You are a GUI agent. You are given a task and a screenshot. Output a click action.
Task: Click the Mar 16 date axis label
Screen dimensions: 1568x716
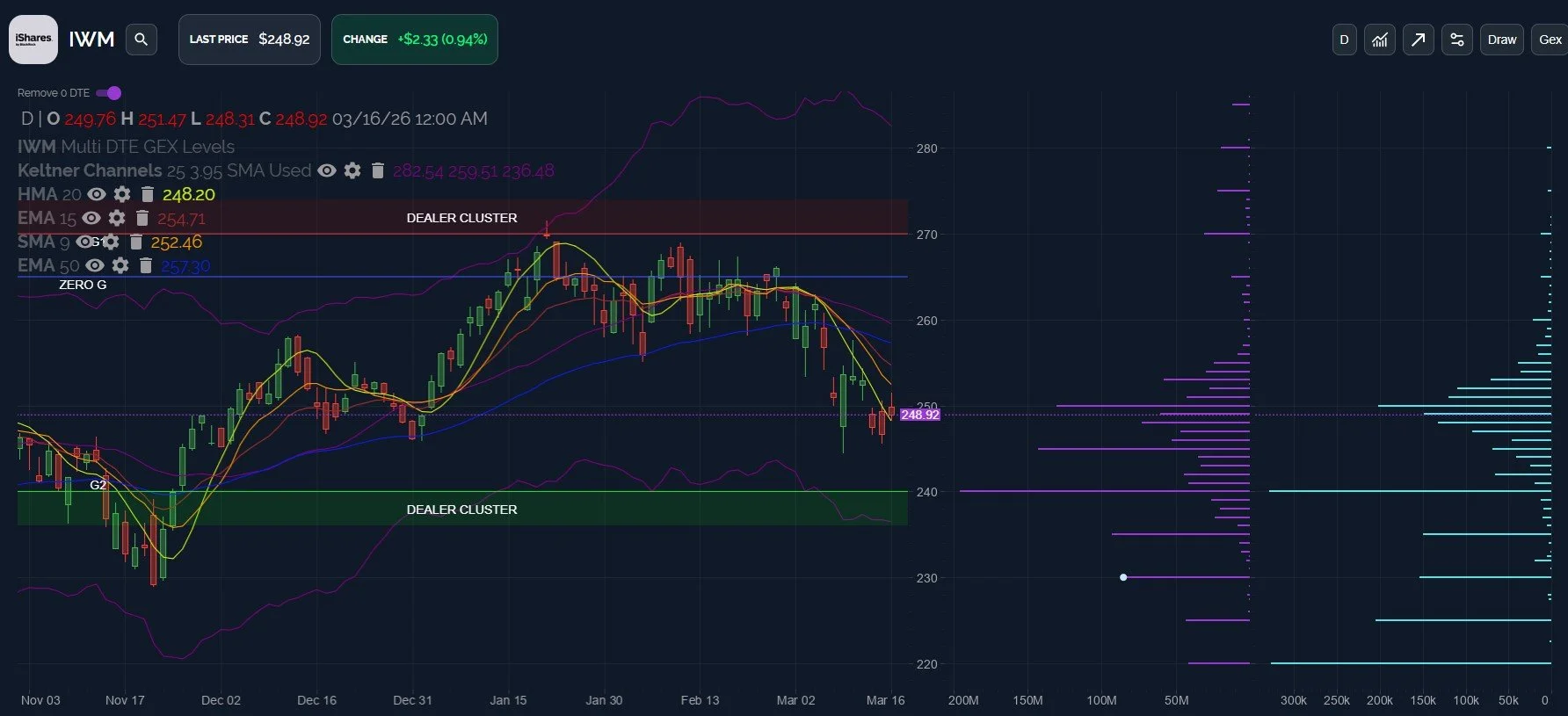point(885,700)
